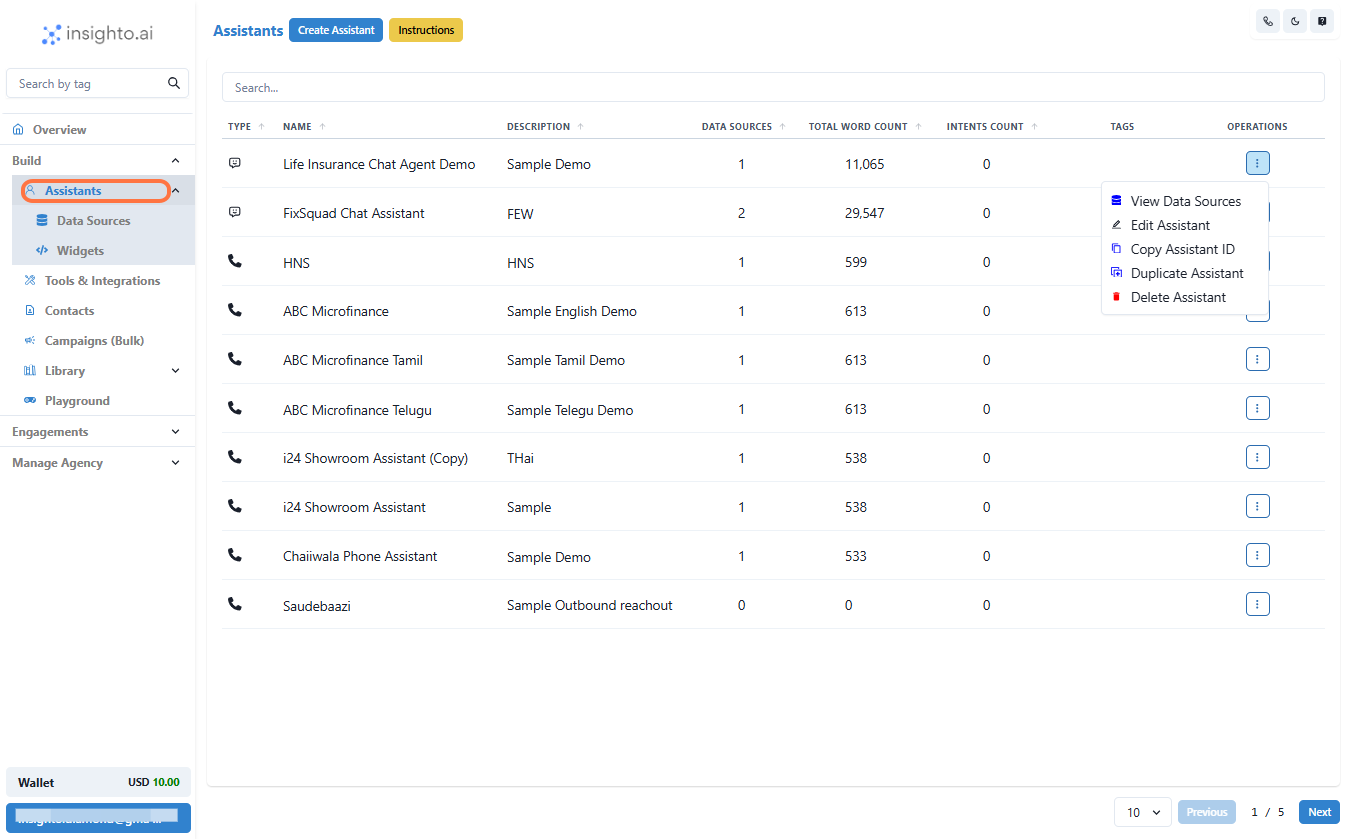Expand the Library section
This screenshot has width=1352, height=839.
click(x=176, y=371)
